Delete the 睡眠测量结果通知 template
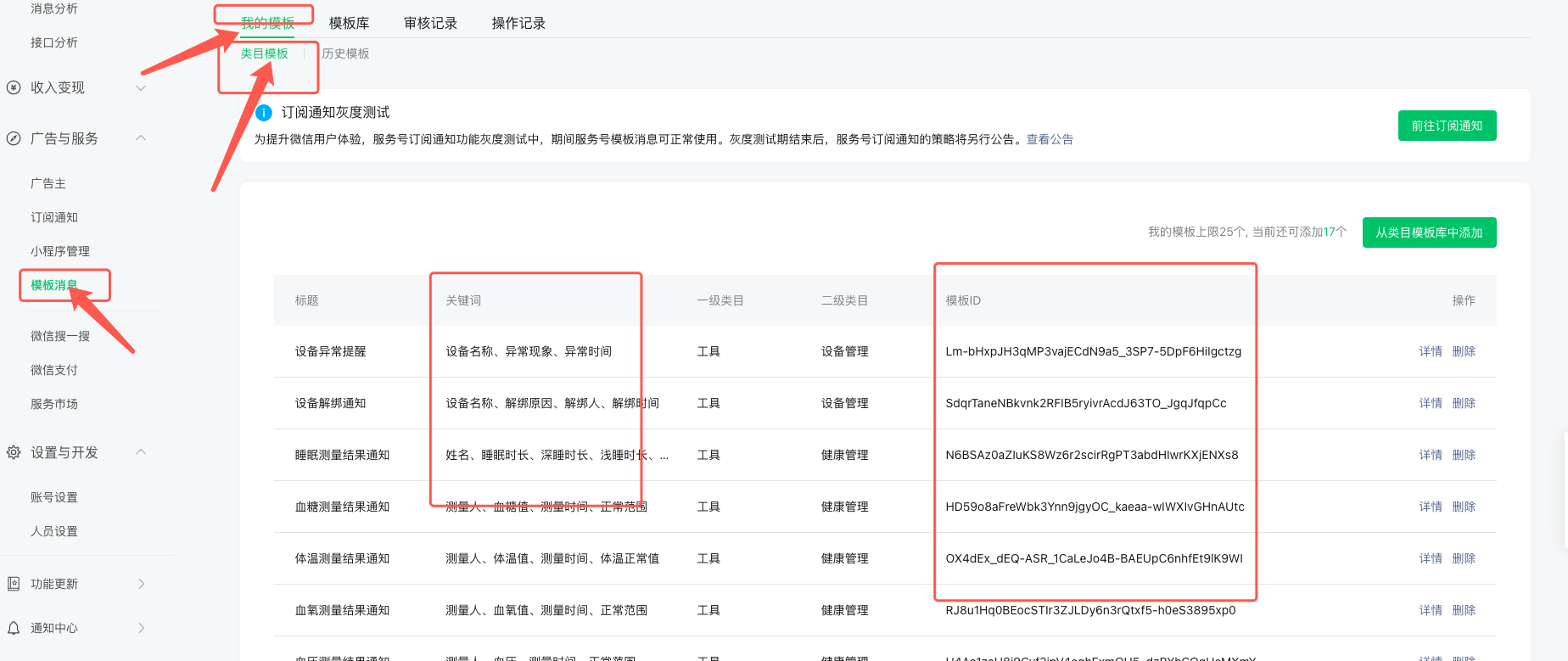 (1464, 455)
